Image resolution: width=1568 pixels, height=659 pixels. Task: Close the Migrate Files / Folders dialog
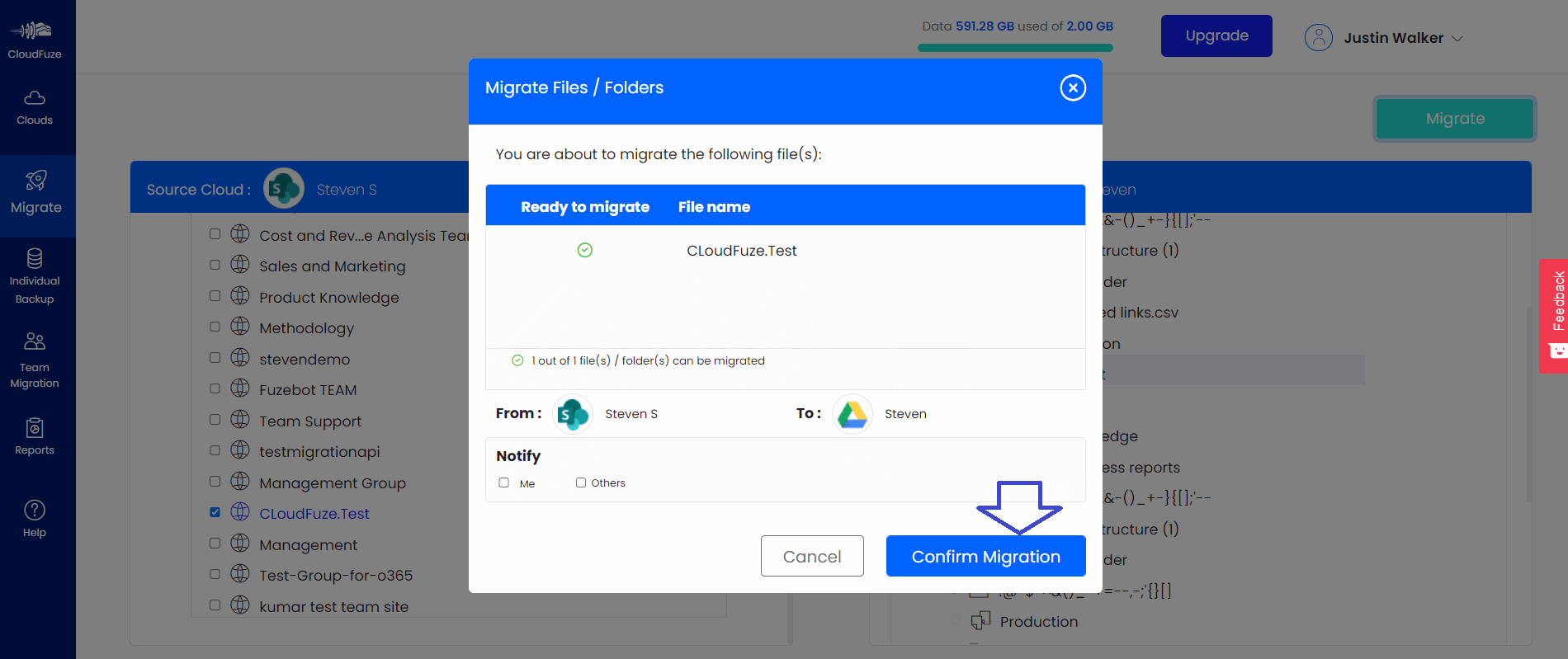click(1073, 87)
